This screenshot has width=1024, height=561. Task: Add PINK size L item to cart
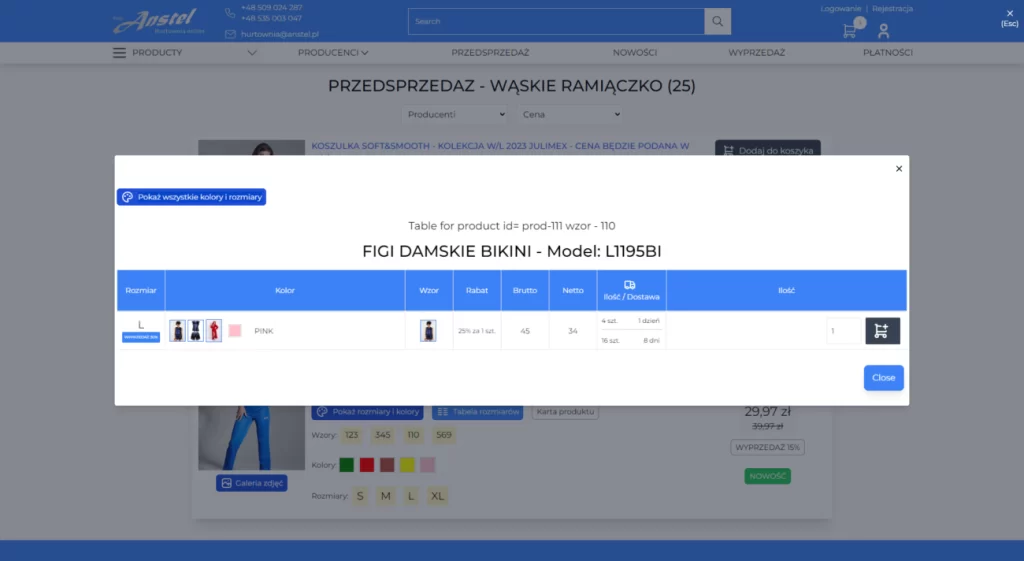pyautogui.click(x=882, y=330)
